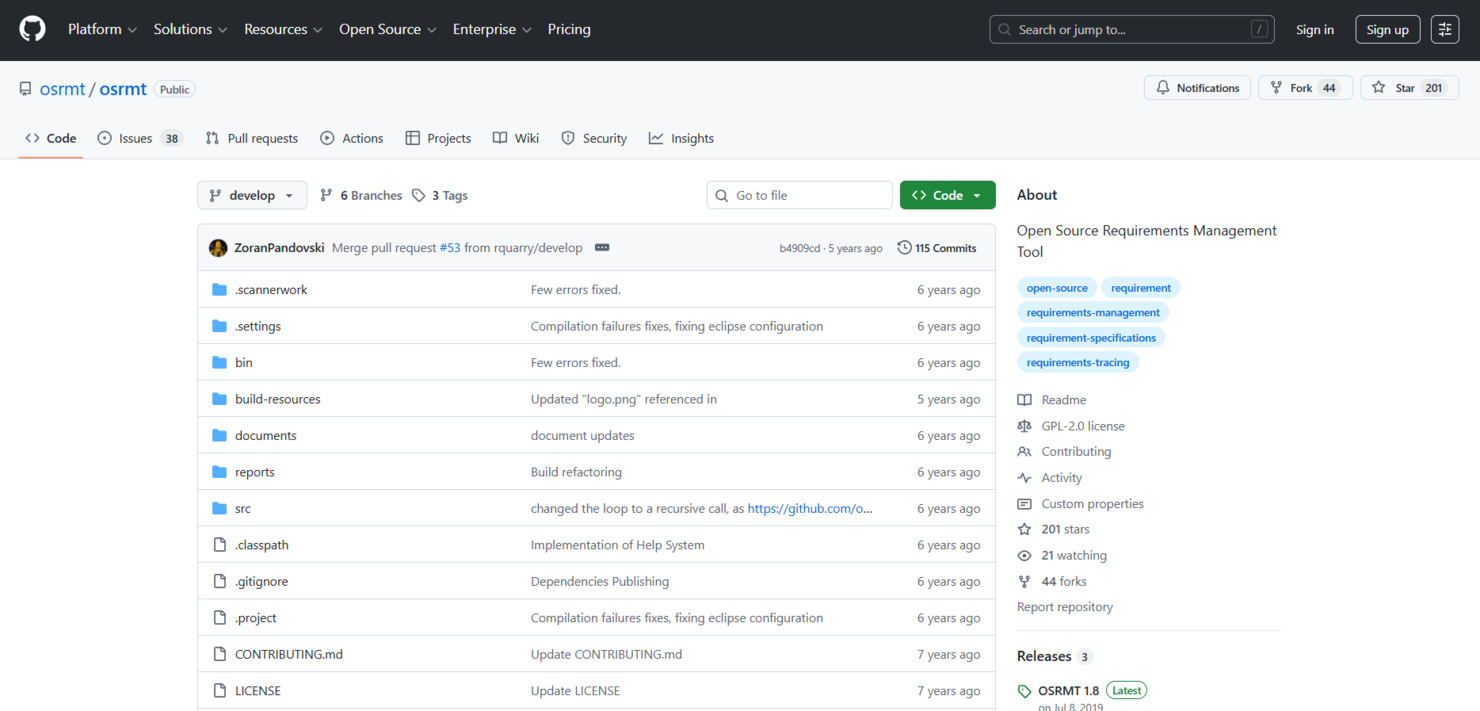This screenshot has height=711, width=1480.
Task: Open the Open Source dropdown menu
Action: pos(387,30)
